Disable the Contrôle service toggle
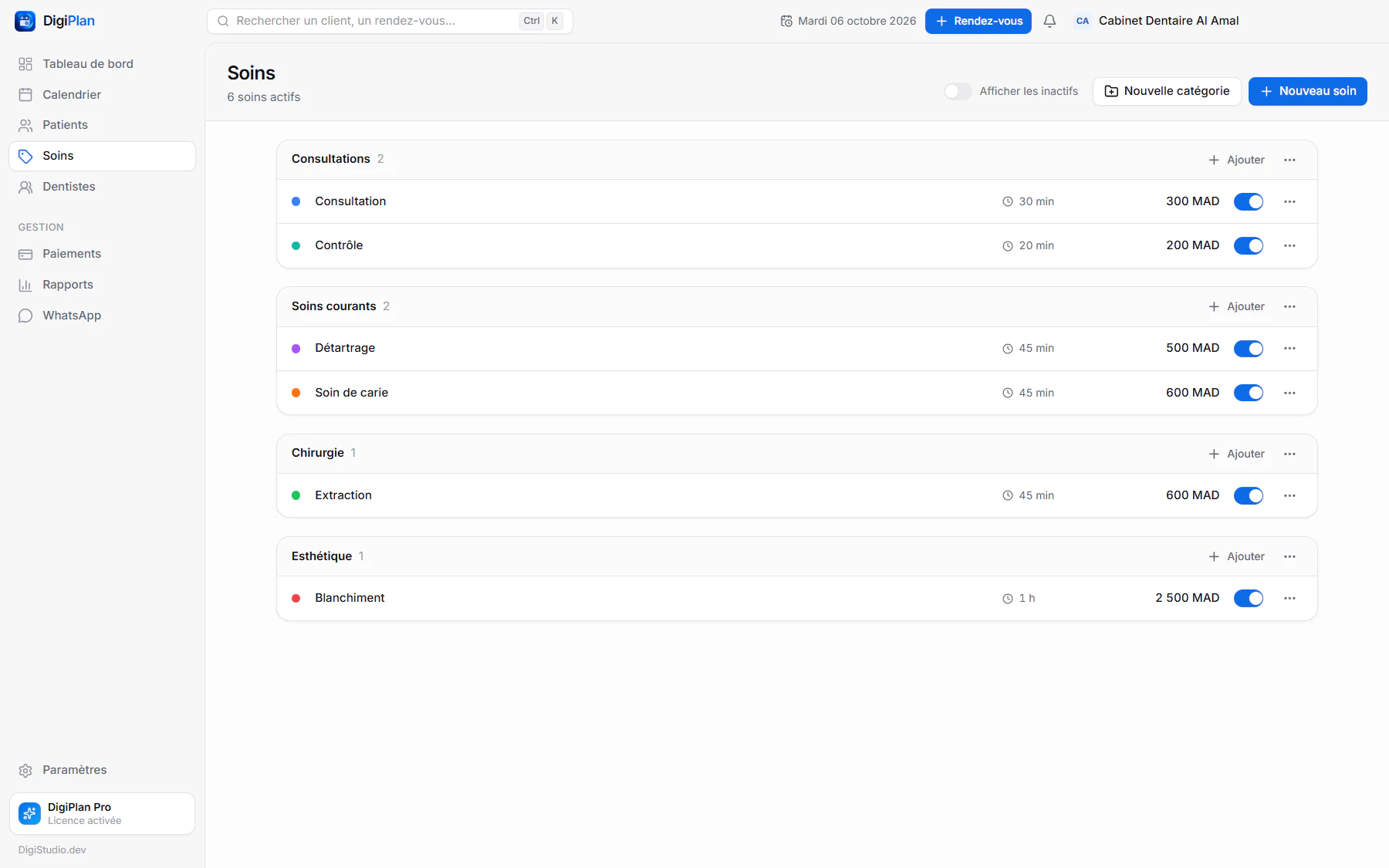The height and width of the screenshot is (868, 1389). pyautogui.click(x=1249, y=245)
